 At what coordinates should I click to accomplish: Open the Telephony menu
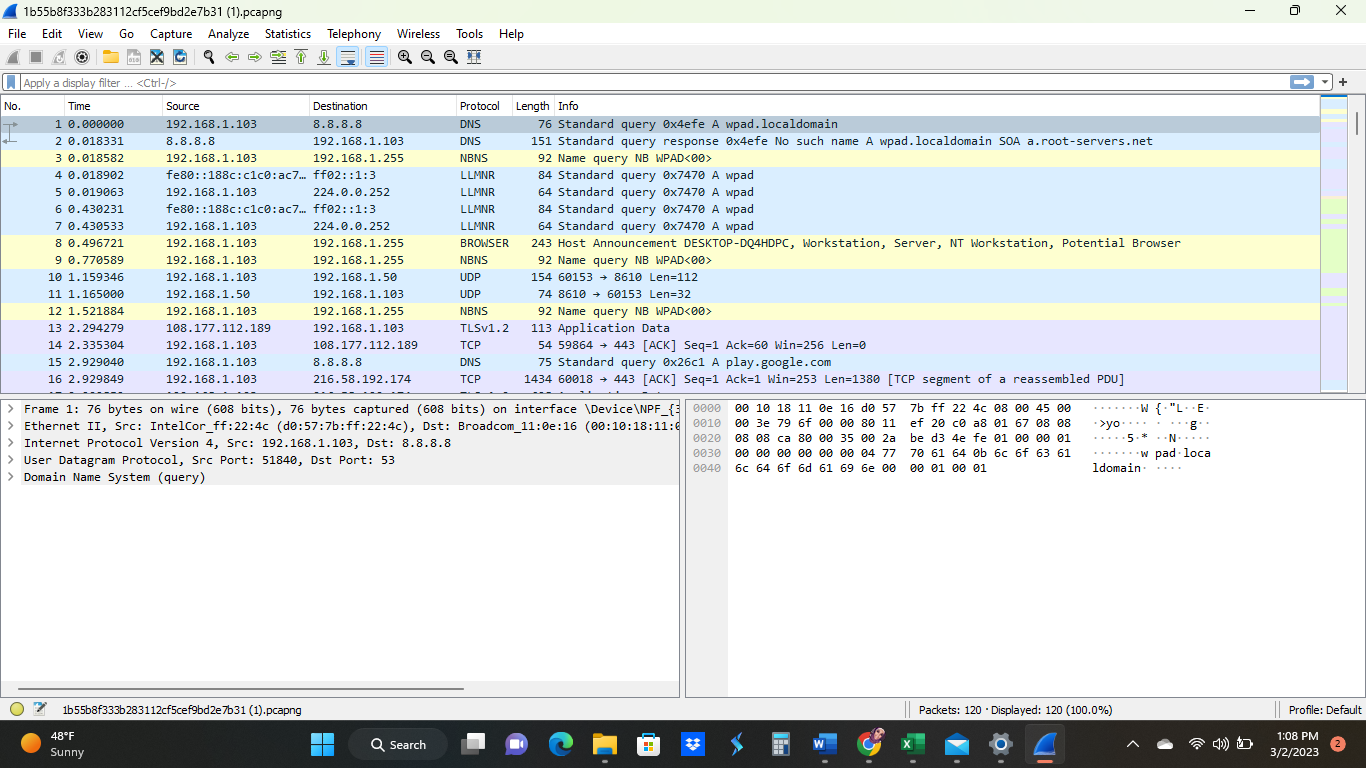(x=354, y=33)
